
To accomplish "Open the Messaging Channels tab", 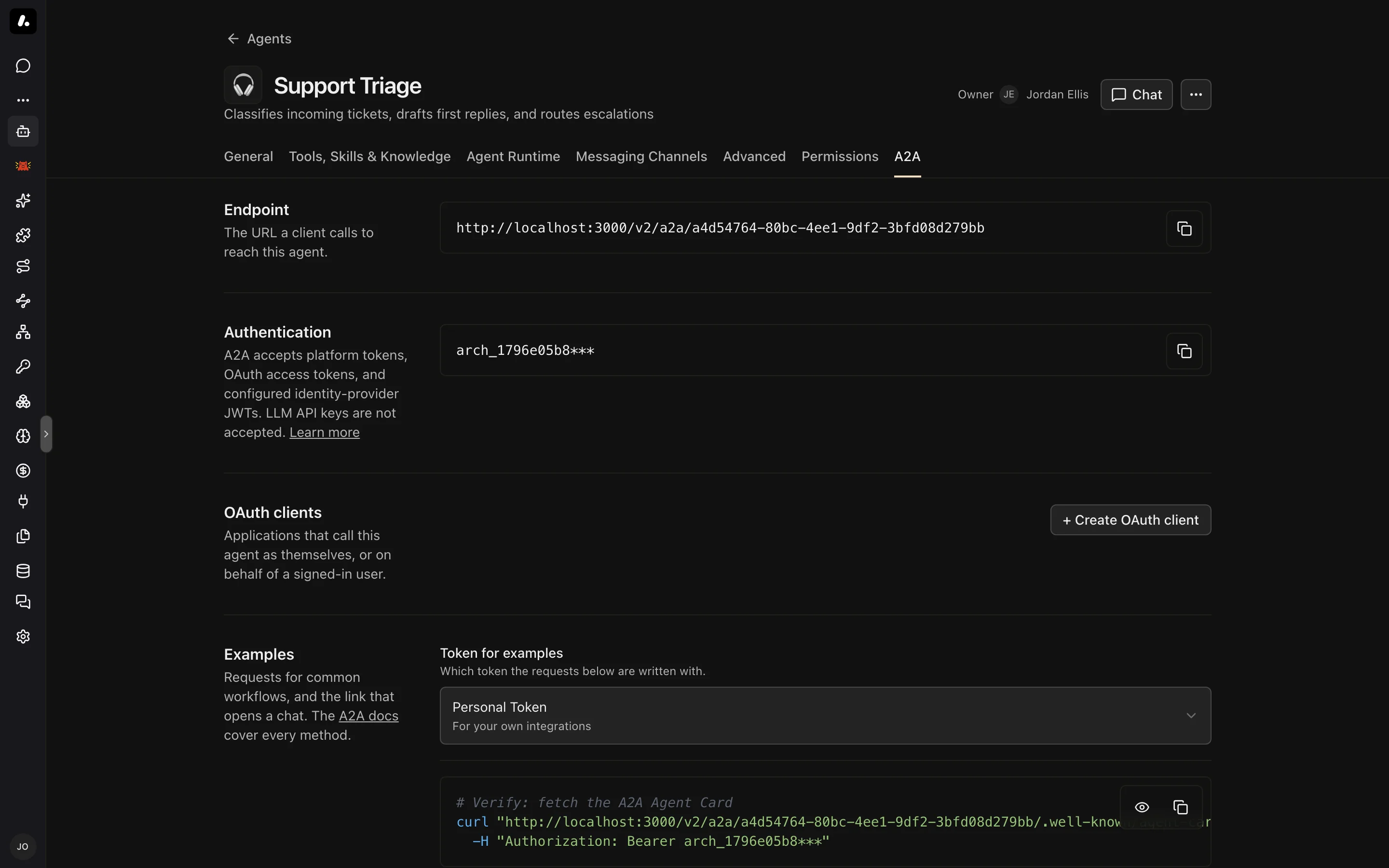I will point(641,157).
